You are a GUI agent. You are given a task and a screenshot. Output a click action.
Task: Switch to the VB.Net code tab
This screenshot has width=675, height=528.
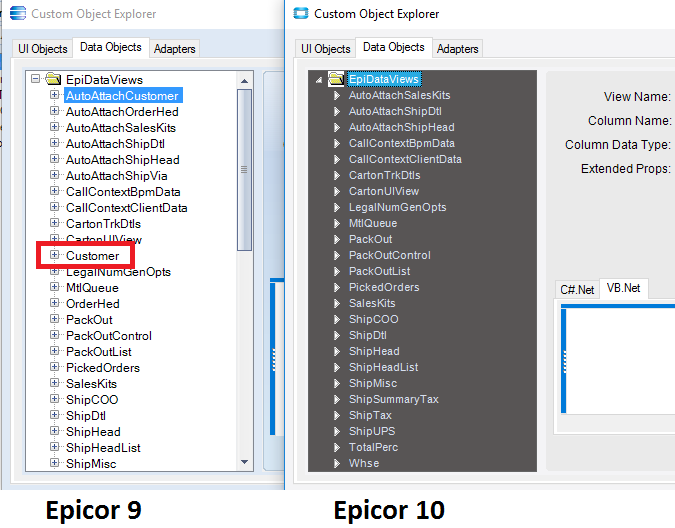[x=623, y=288]
